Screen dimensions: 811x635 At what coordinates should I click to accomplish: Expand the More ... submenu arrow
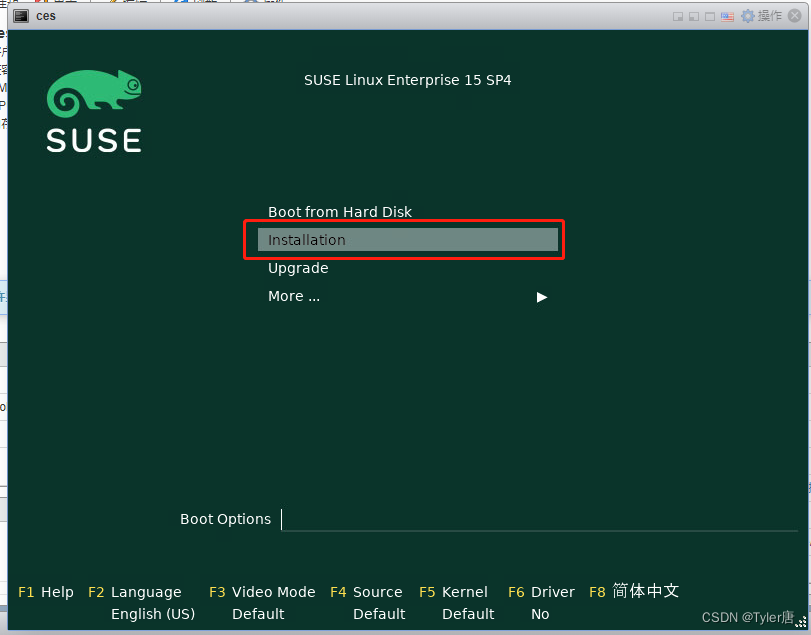(541, 296)
